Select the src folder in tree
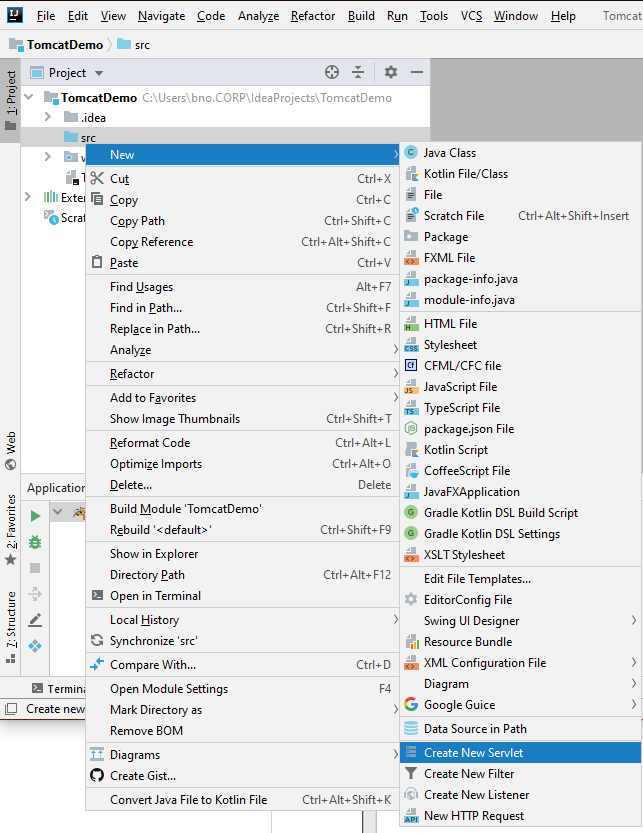The width and height of the screenshot is (643, 833). point(225,138)
